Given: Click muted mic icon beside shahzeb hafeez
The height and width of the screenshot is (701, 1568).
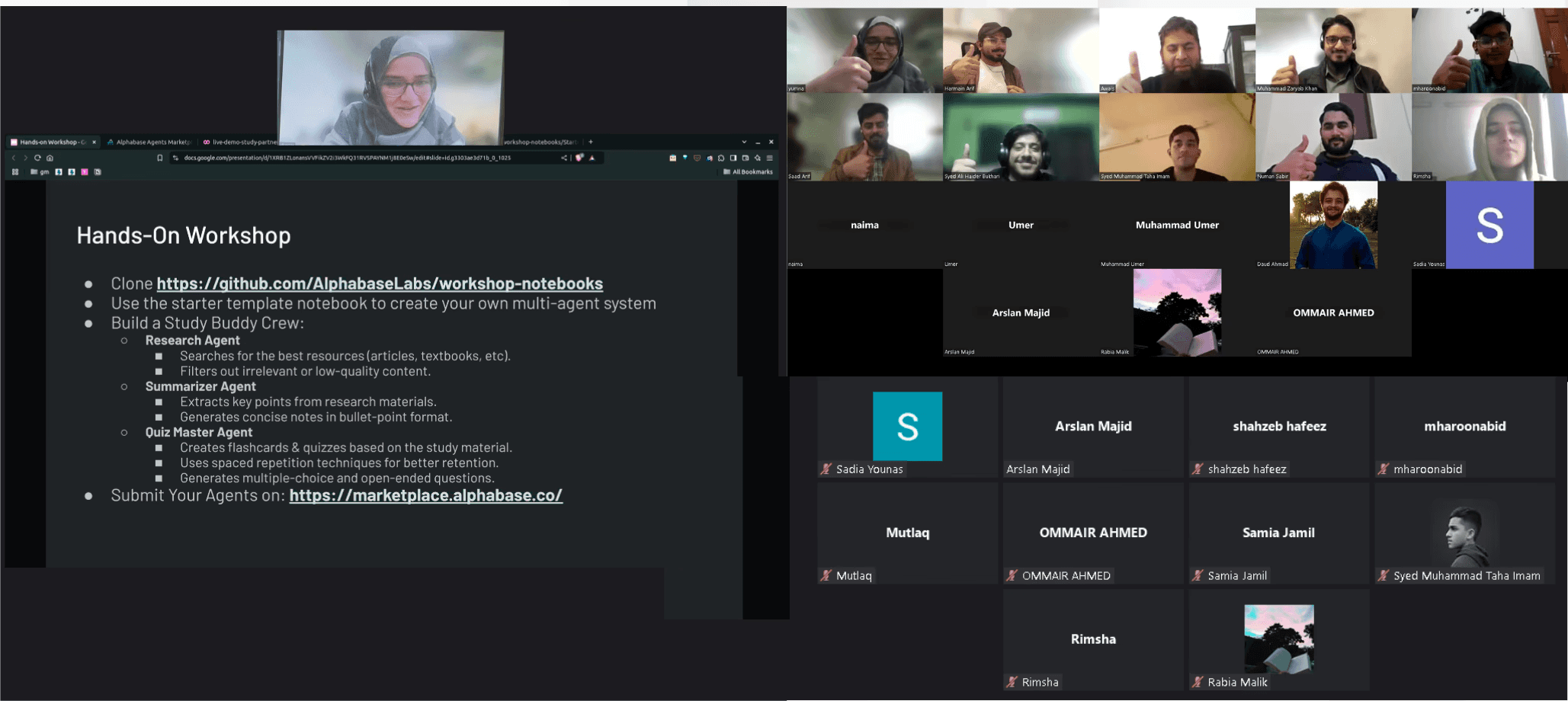Looking at the screenshot, I should click(x=1198, y=469).
